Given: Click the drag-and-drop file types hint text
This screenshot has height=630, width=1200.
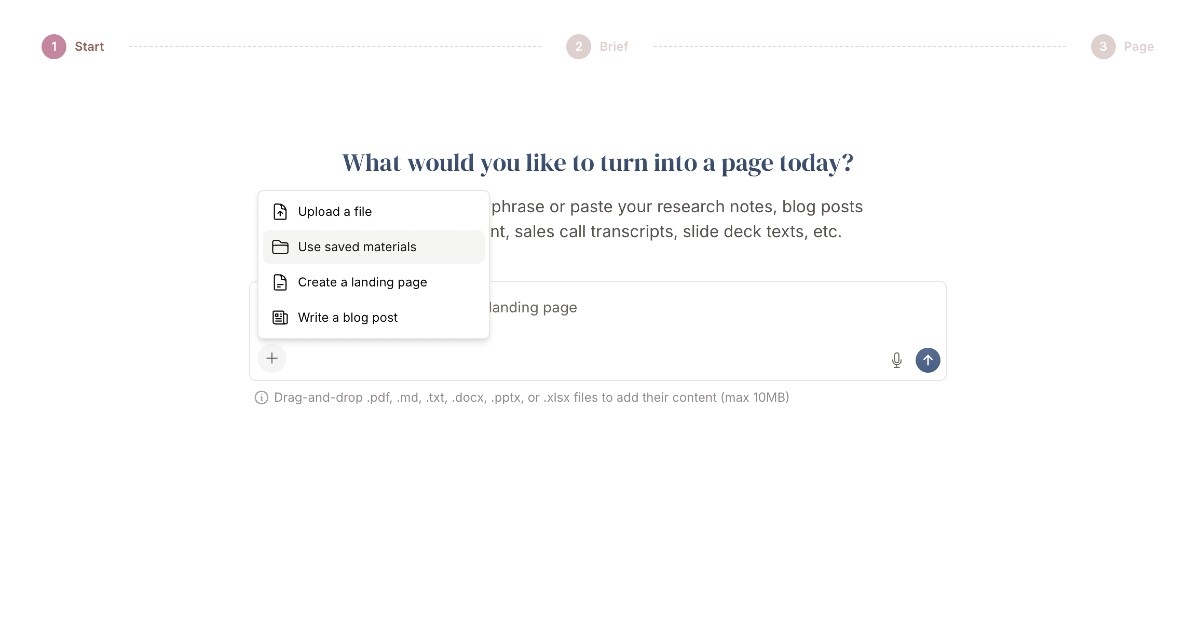Looking at the screenshot, I should coord(532,398).
